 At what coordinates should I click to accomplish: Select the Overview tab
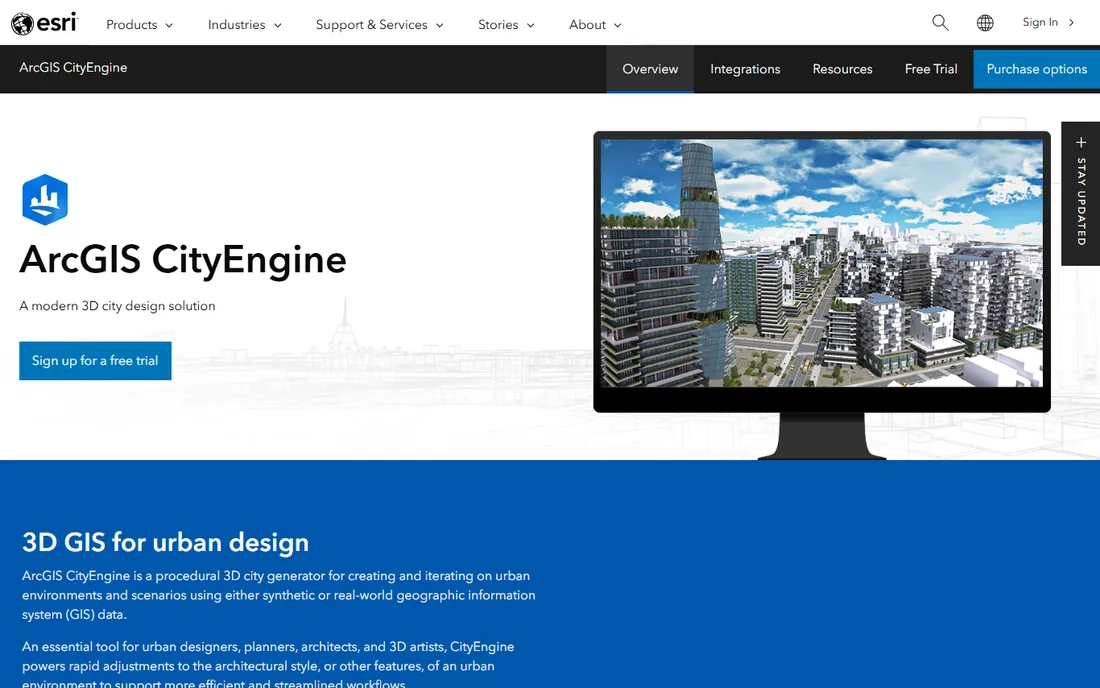[x=650, y=69]
